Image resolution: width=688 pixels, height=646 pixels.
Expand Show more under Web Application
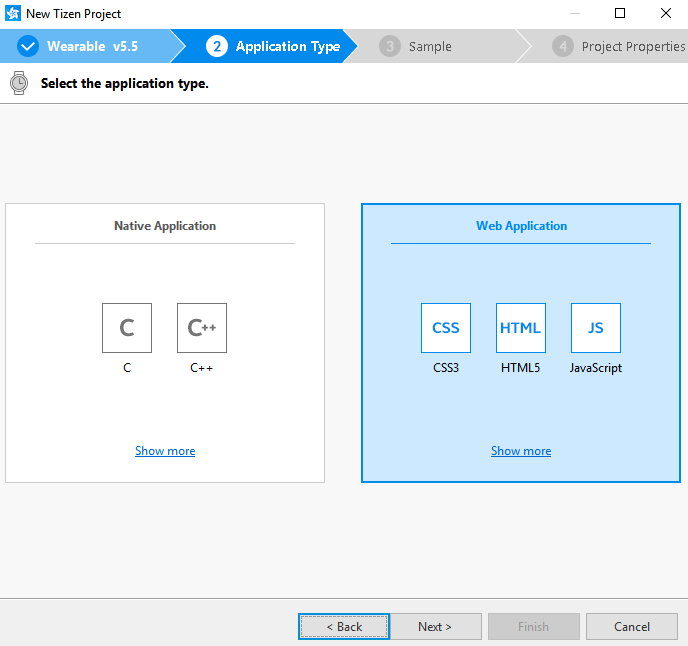(x=521, y=451)
